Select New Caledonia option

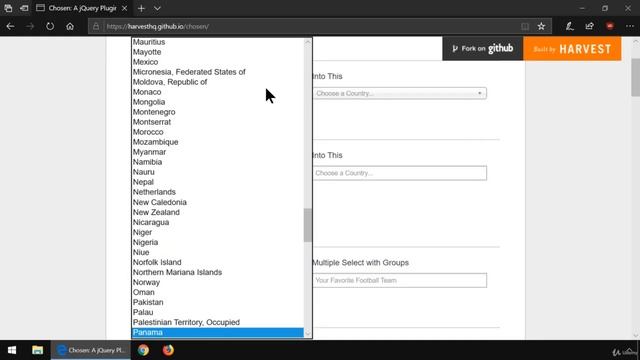pos(218,202)
